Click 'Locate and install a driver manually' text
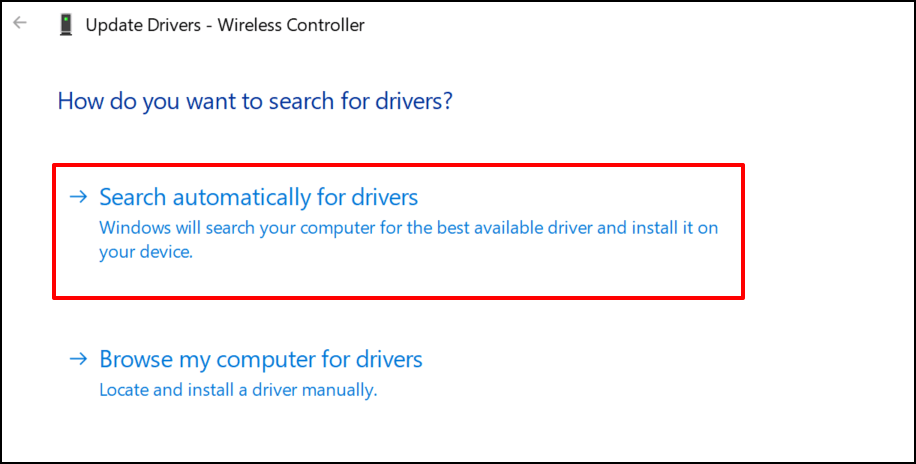916x464 pixels. click(x=238, y=390)
